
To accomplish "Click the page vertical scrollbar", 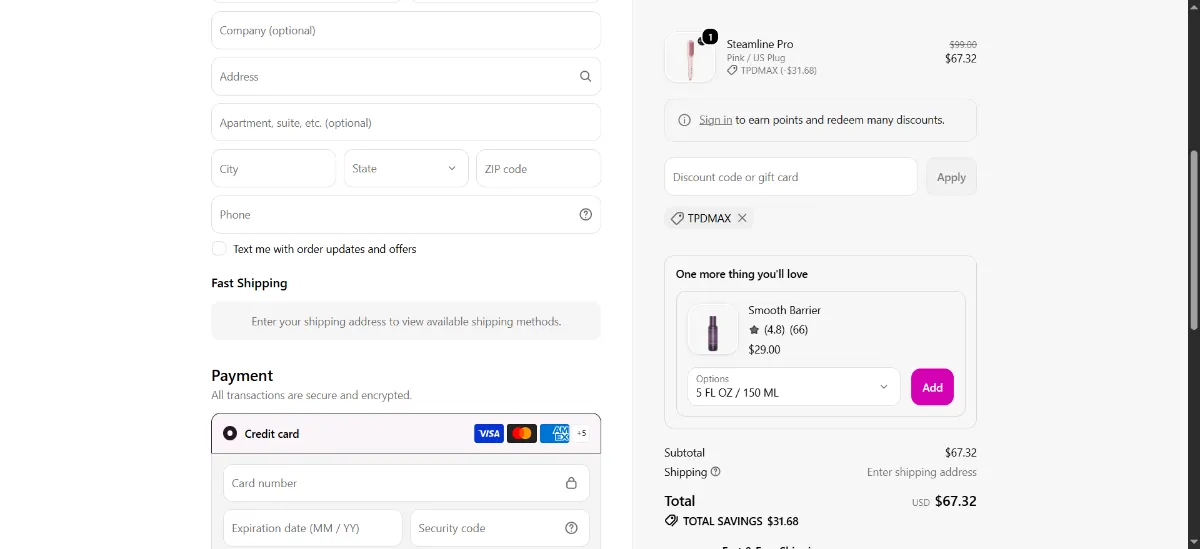I will pyautogui.click(x=1193, y=240).
